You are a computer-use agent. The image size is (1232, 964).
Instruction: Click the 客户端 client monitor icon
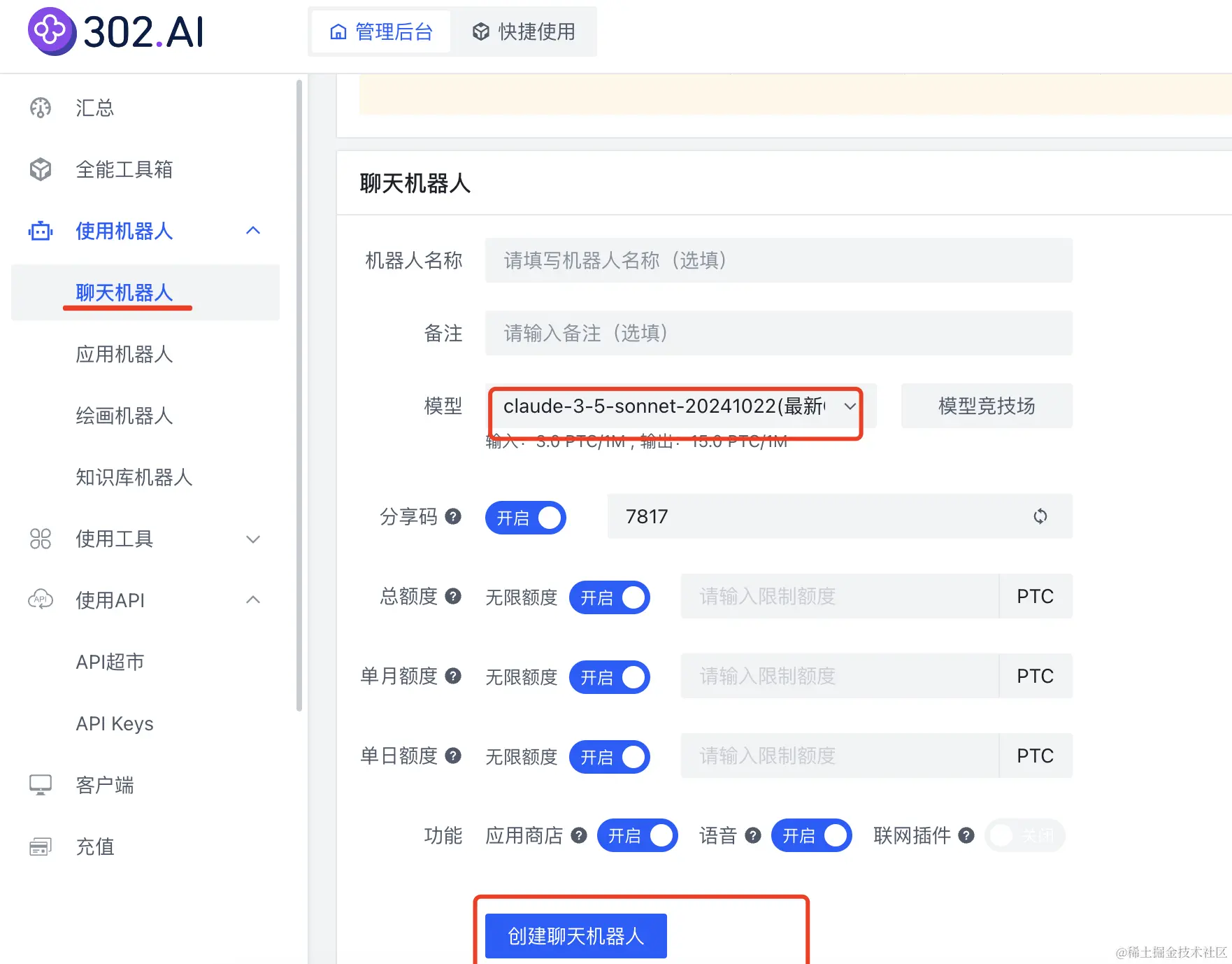coord(41,785)
